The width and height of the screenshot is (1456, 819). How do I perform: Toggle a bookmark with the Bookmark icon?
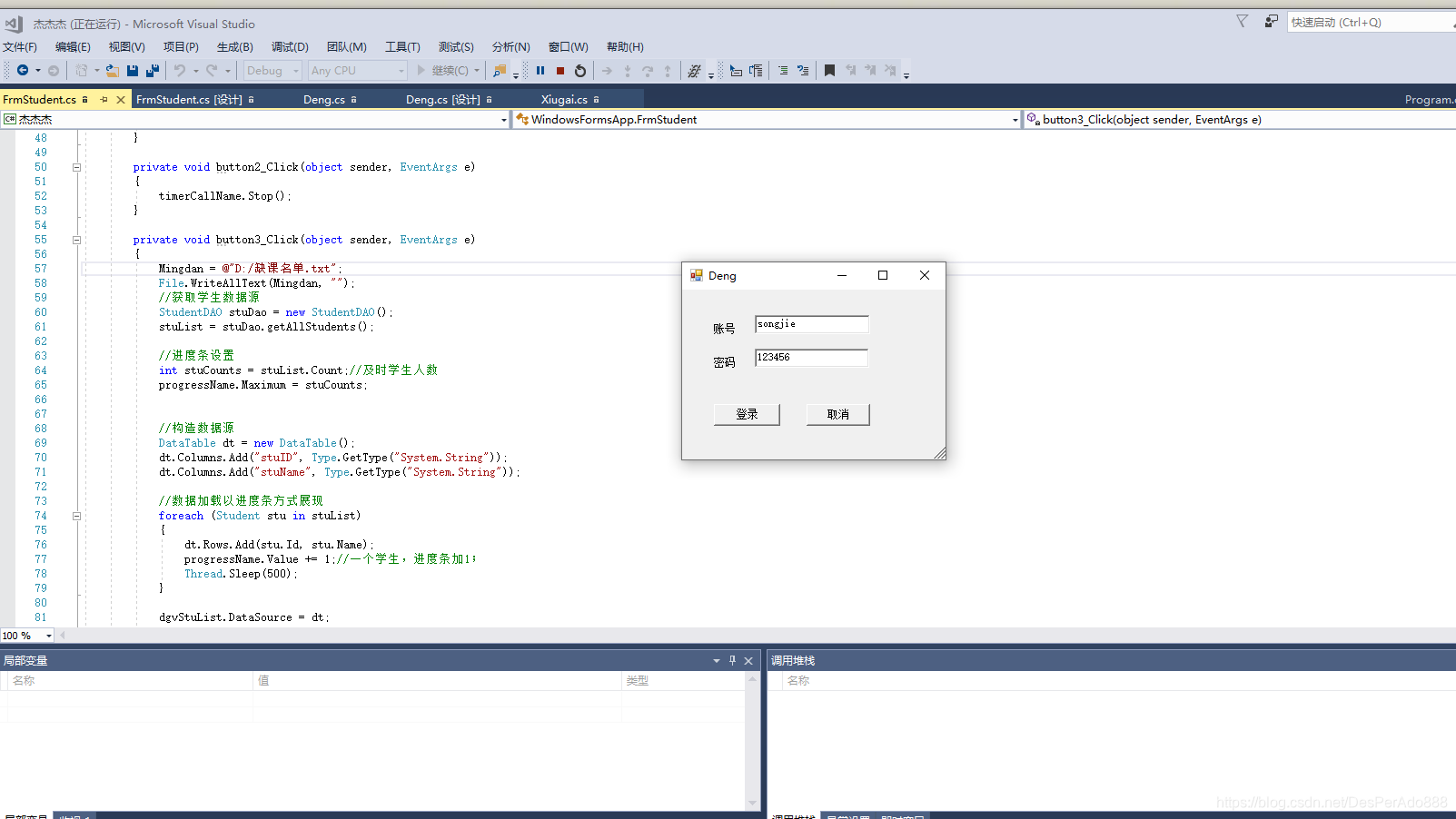pyautogui.click(x=829, y=71)
